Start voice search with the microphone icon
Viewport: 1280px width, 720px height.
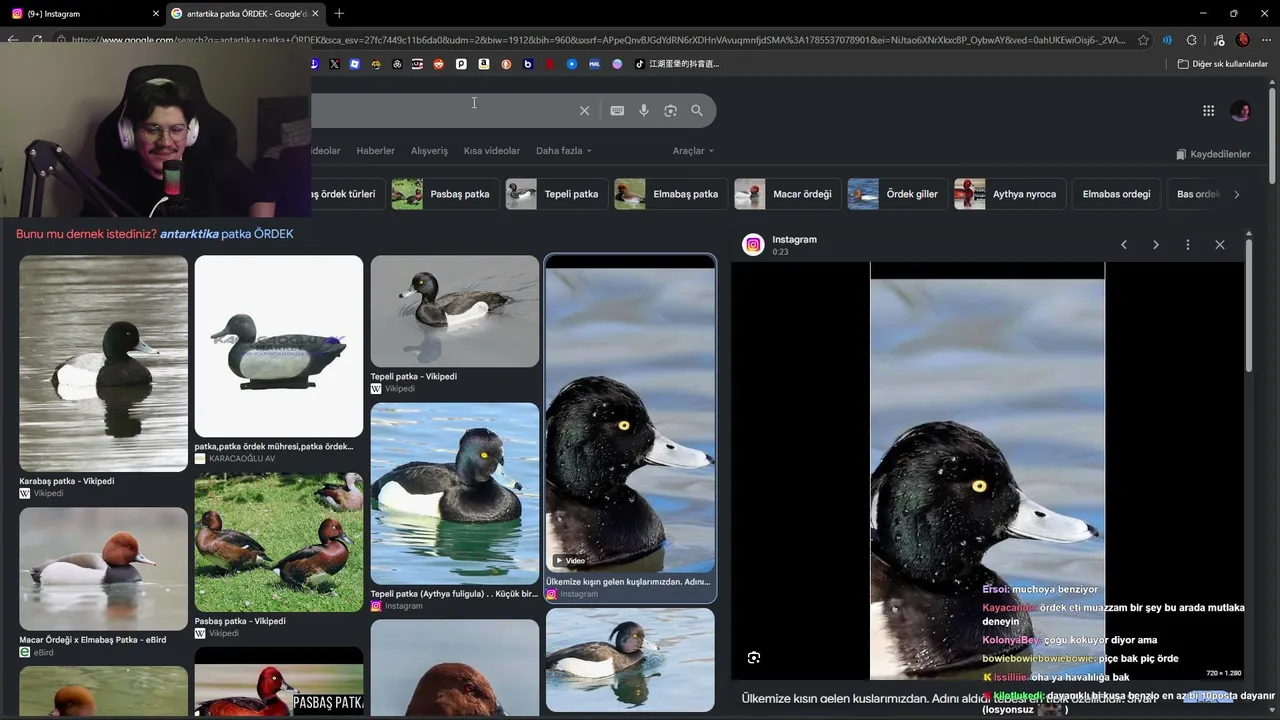coord(644,111)
